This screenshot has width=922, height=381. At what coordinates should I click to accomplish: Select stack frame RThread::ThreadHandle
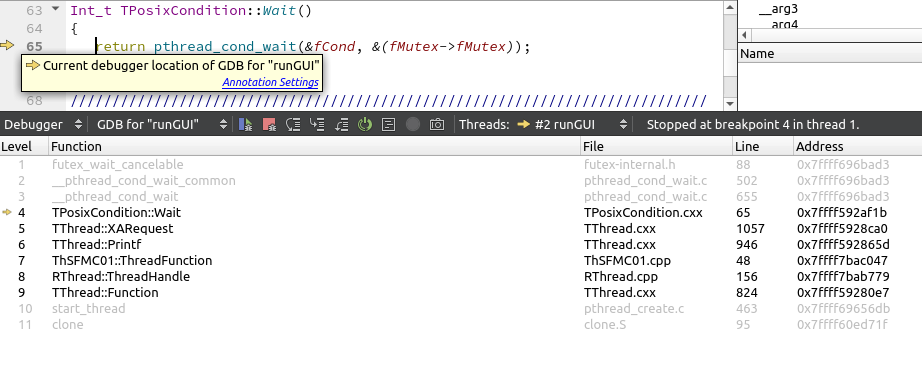121,276
